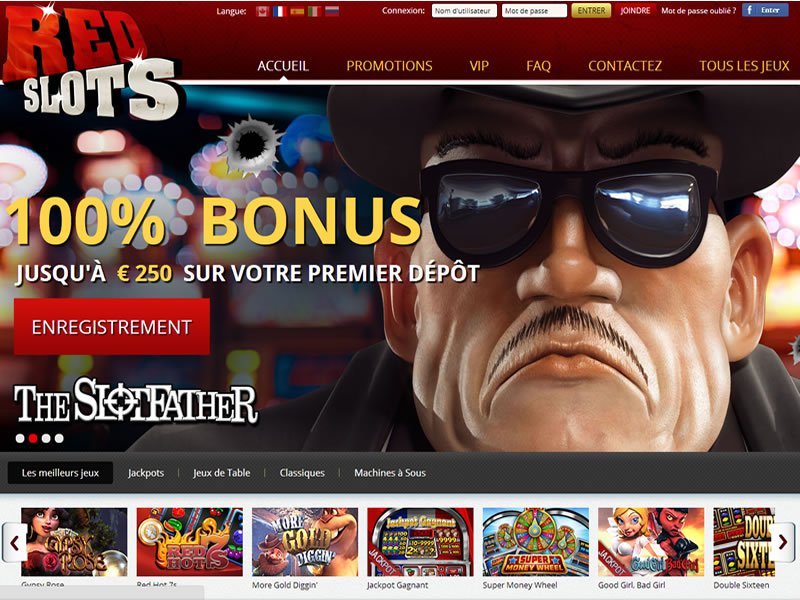This screenshot has height=600, width=800.
Task: Go to the first banner slide dot
Action: (20, 438)
